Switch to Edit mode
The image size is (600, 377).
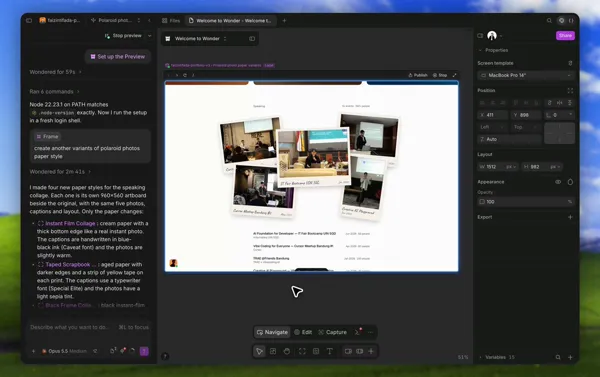click(303, 332)
